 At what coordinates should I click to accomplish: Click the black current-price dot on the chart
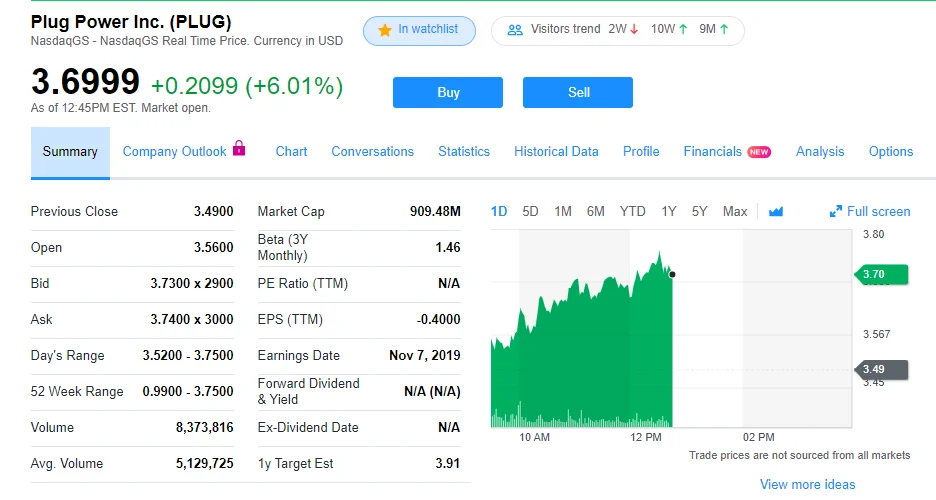pos(672,274)
